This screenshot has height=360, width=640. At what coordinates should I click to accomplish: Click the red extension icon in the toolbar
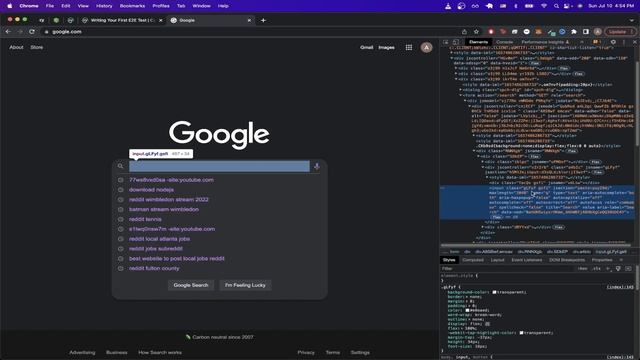pyautogui.click(x=491, y=31)
